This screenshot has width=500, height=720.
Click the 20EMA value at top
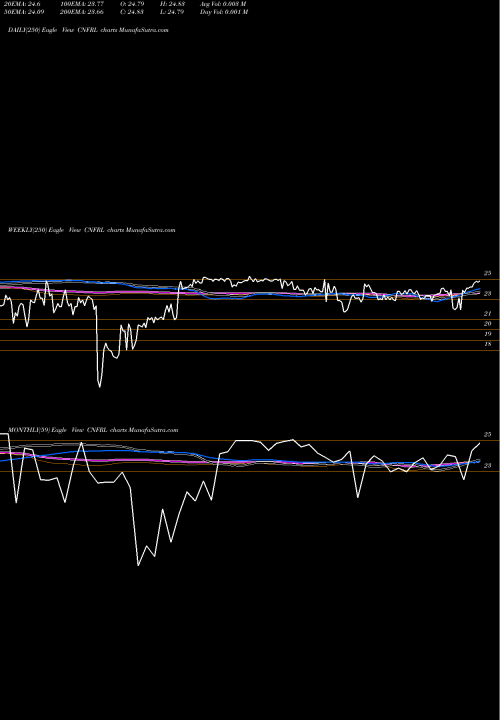24,4
